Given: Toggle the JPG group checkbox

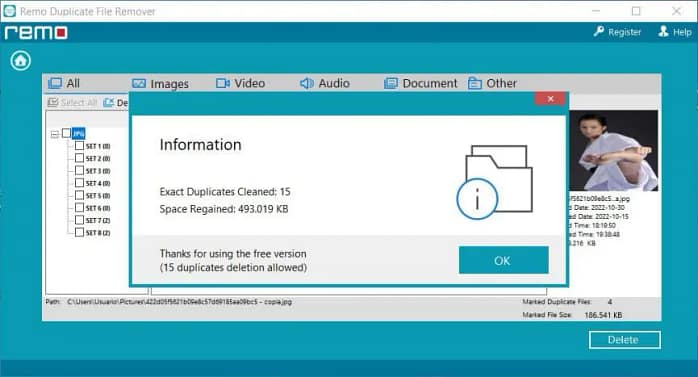Looking at the screenshot, I should coord(66,133).
